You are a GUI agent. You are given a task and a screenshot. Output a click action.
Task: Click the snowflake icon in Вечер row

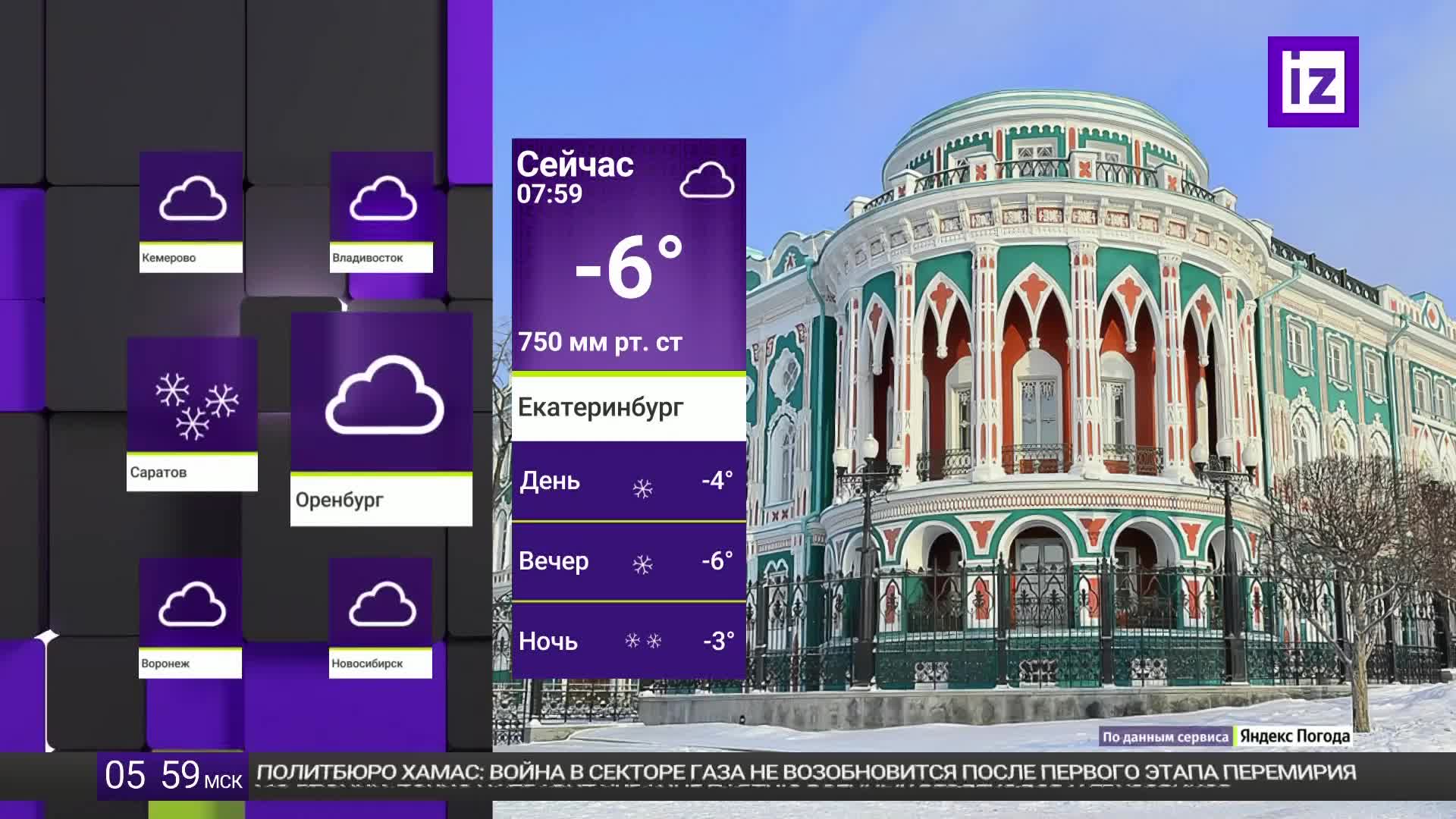(642, 565)
